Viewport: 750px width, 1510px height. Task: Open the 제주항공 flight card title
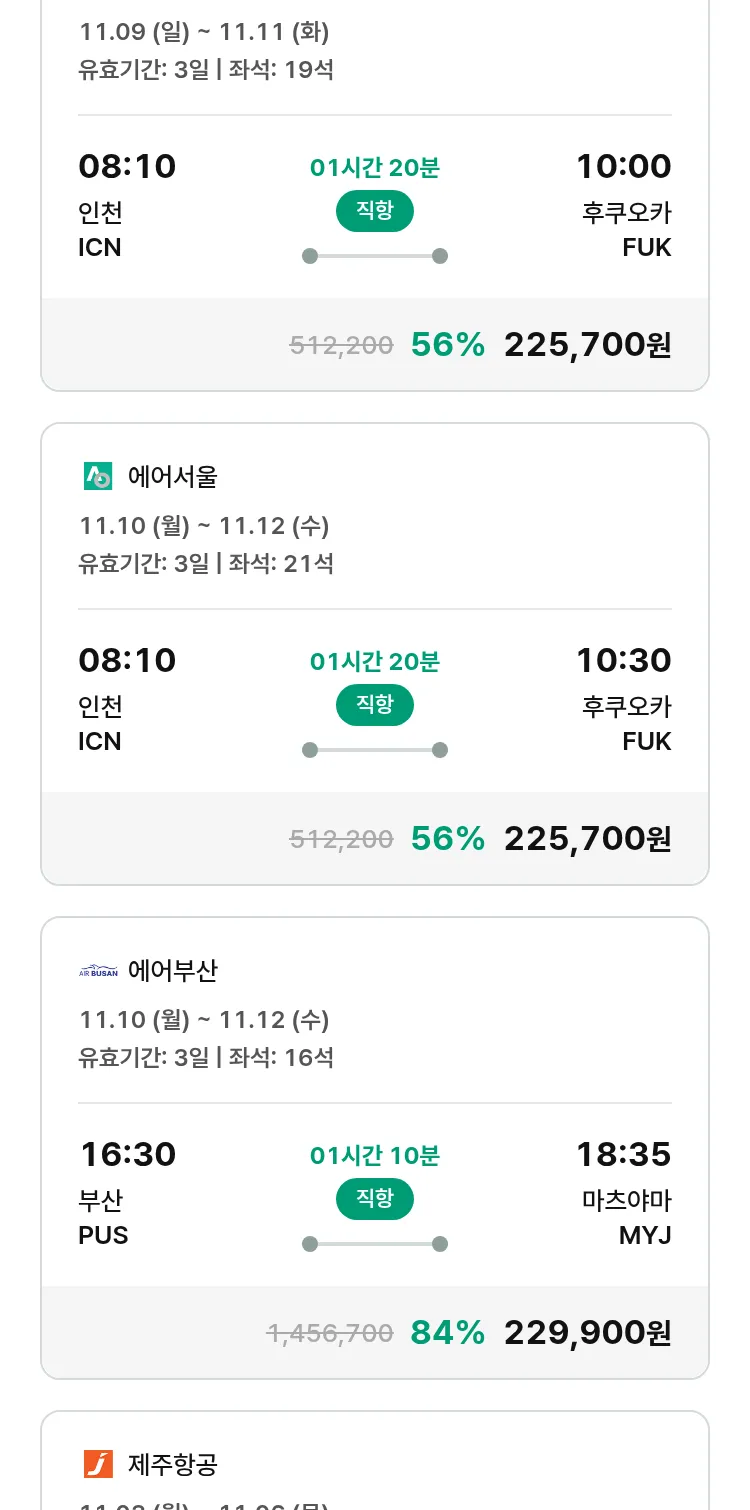(172, 1465)
